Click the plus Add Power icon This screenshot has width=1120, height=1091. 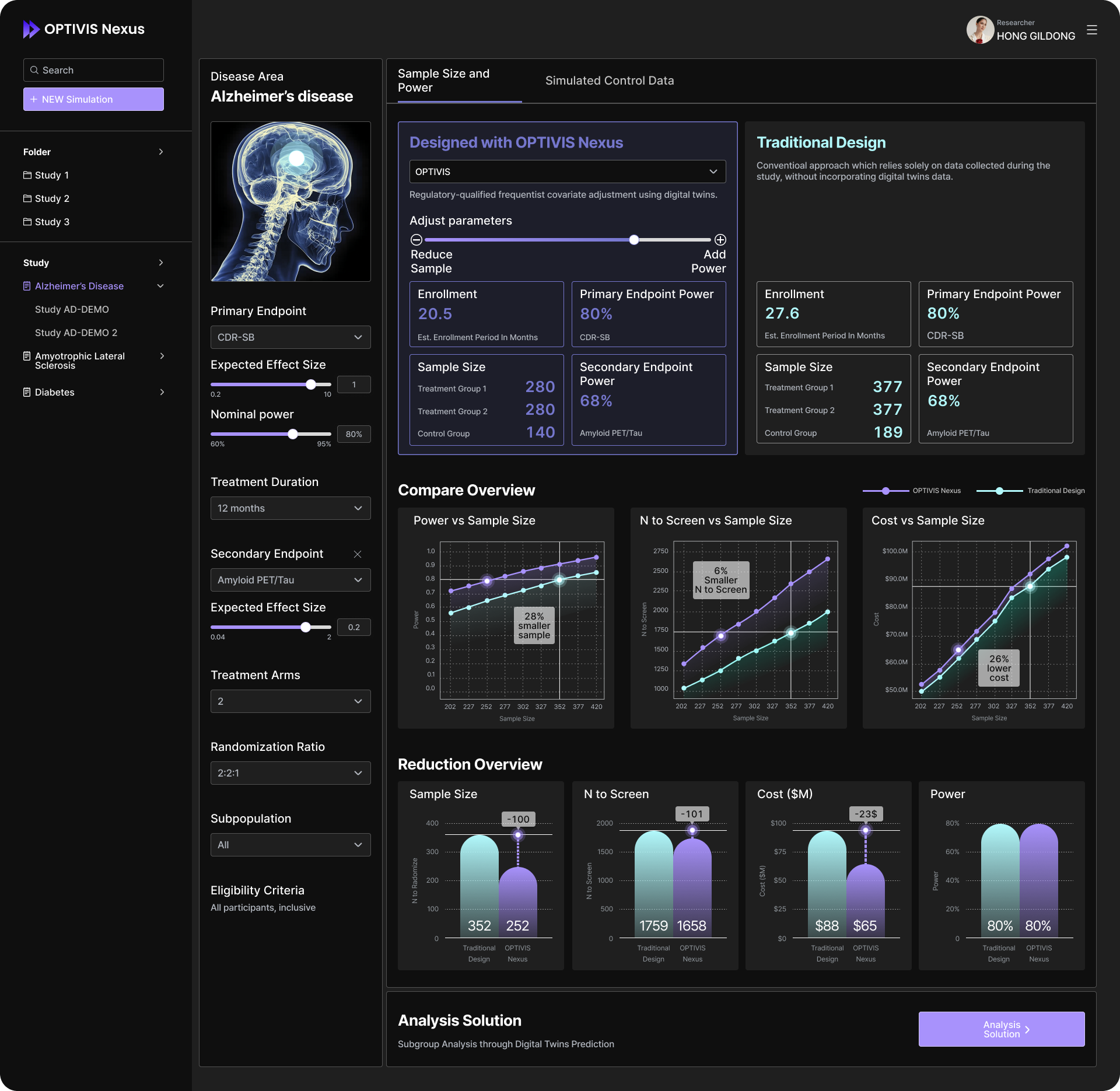click(720, 240)
